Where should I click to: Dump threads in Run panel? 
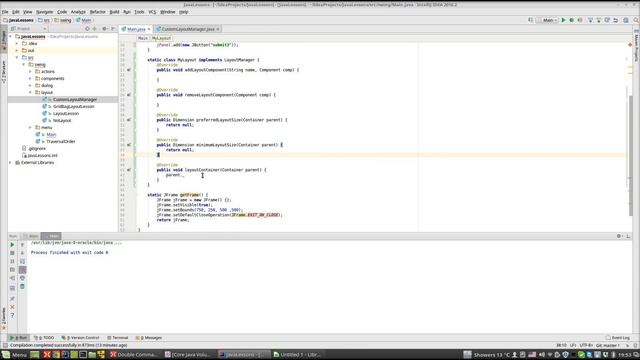12,270
